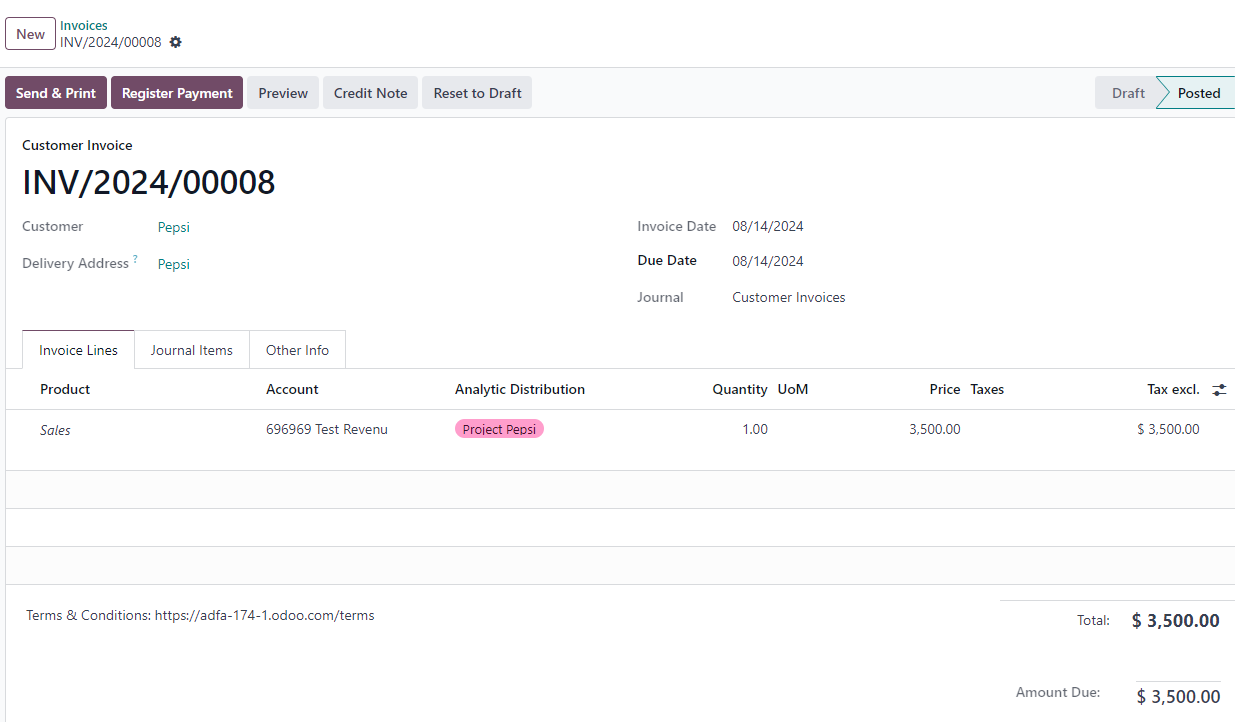Click the Quantity column header

(740, 389)
